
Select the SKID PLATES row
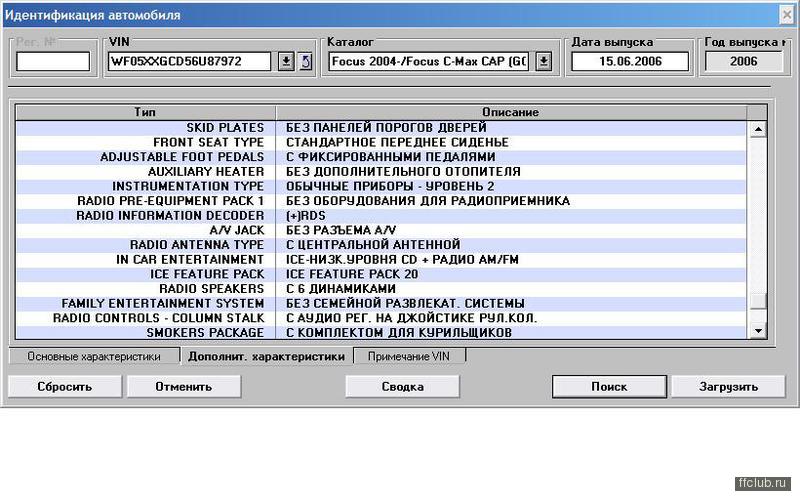coord(381,128)
